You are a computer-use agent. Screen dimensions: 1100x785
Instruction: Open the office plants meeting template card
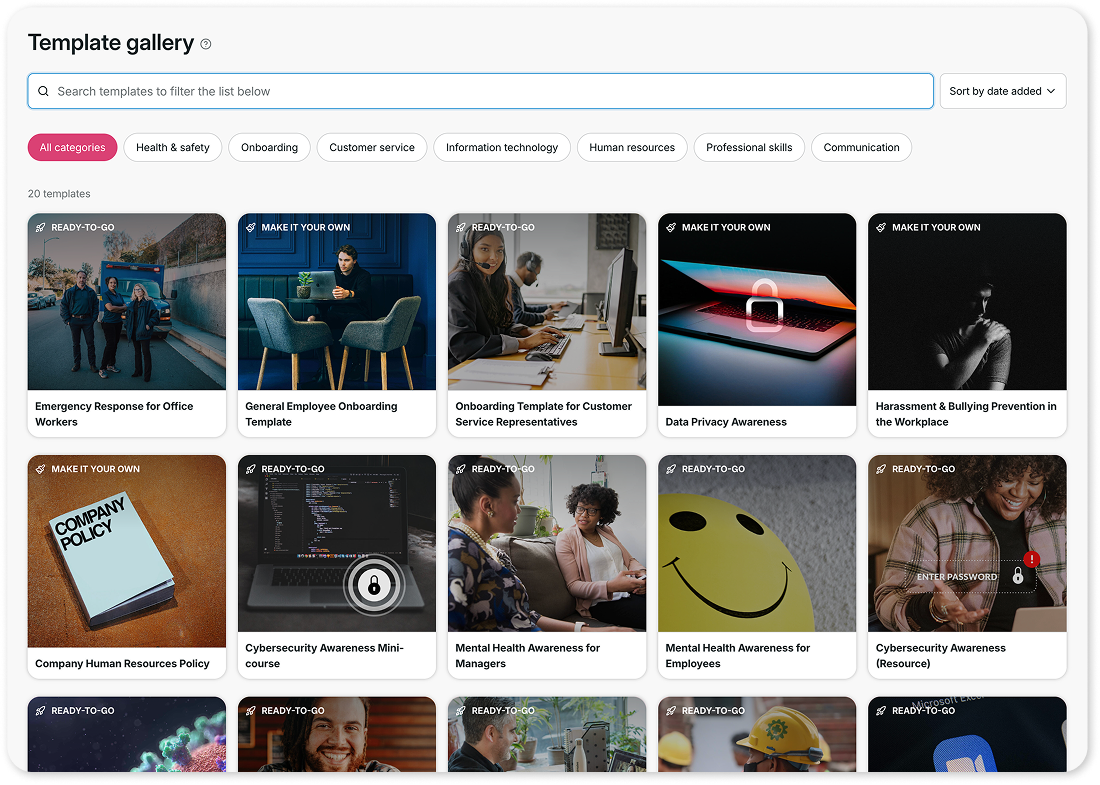point(547,735)
